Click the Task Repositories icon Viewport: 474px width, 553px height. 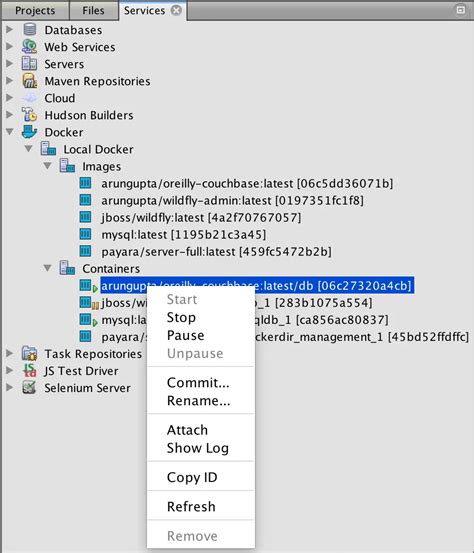pos(29,353)
